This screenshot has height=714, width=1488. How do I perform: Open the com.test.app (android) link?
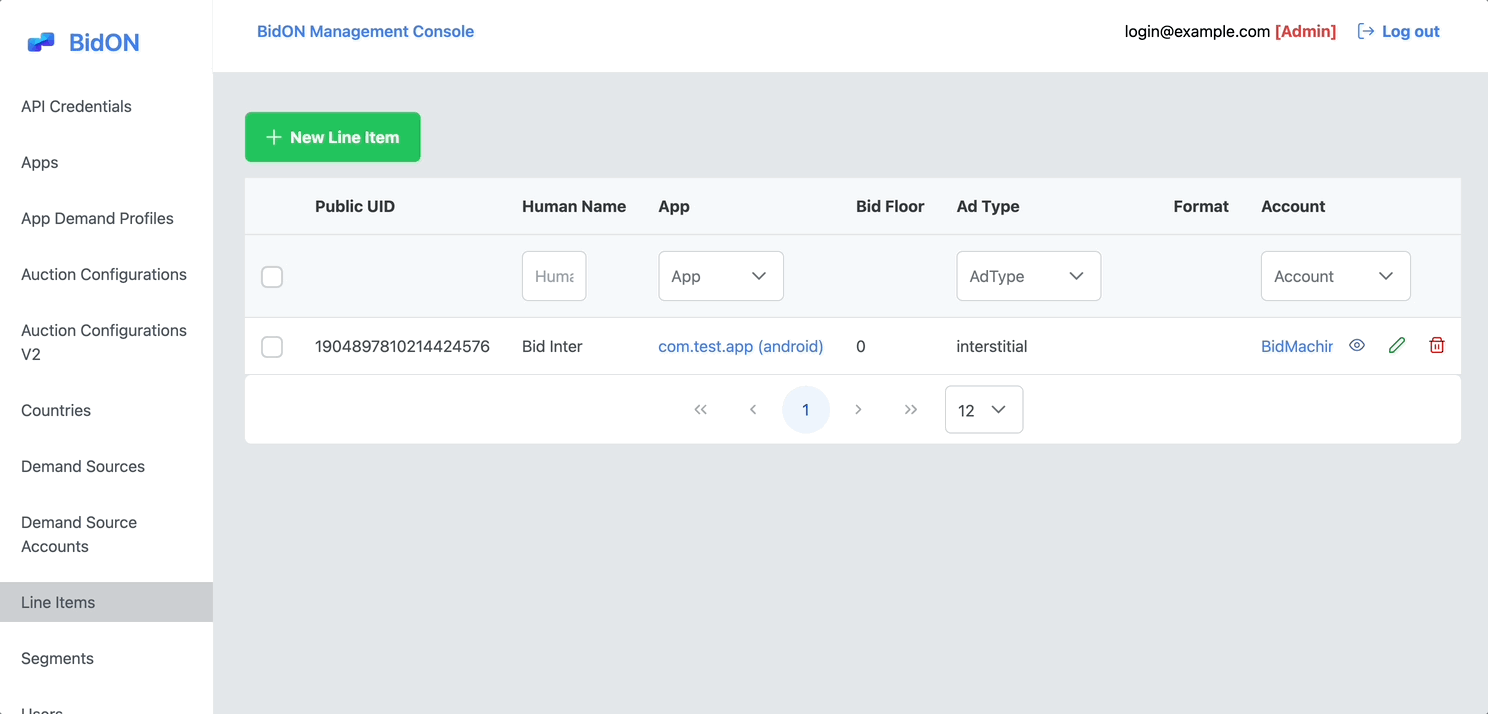[740, 346]
